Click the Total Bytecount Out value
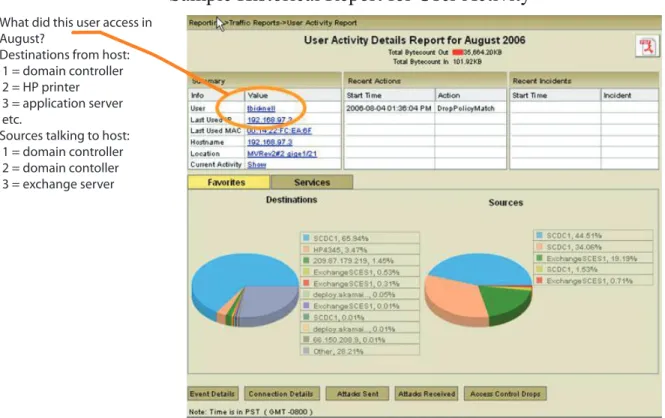The width and height of the screenshot is (665, 418). click(x=478, y=53)
